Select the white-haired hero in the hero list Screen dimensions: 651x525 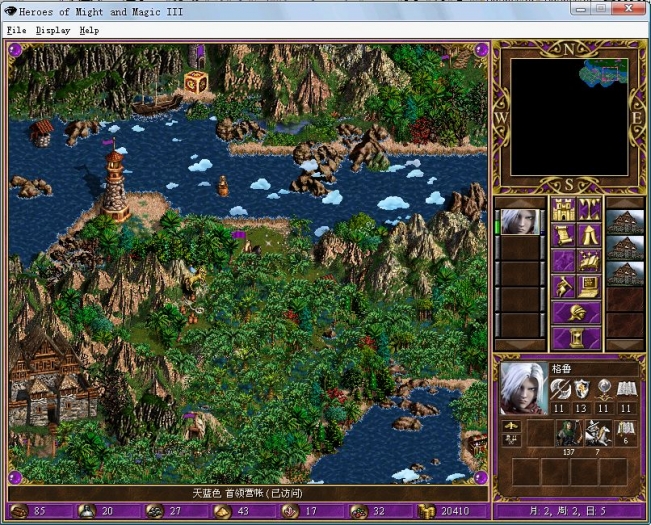520,222
